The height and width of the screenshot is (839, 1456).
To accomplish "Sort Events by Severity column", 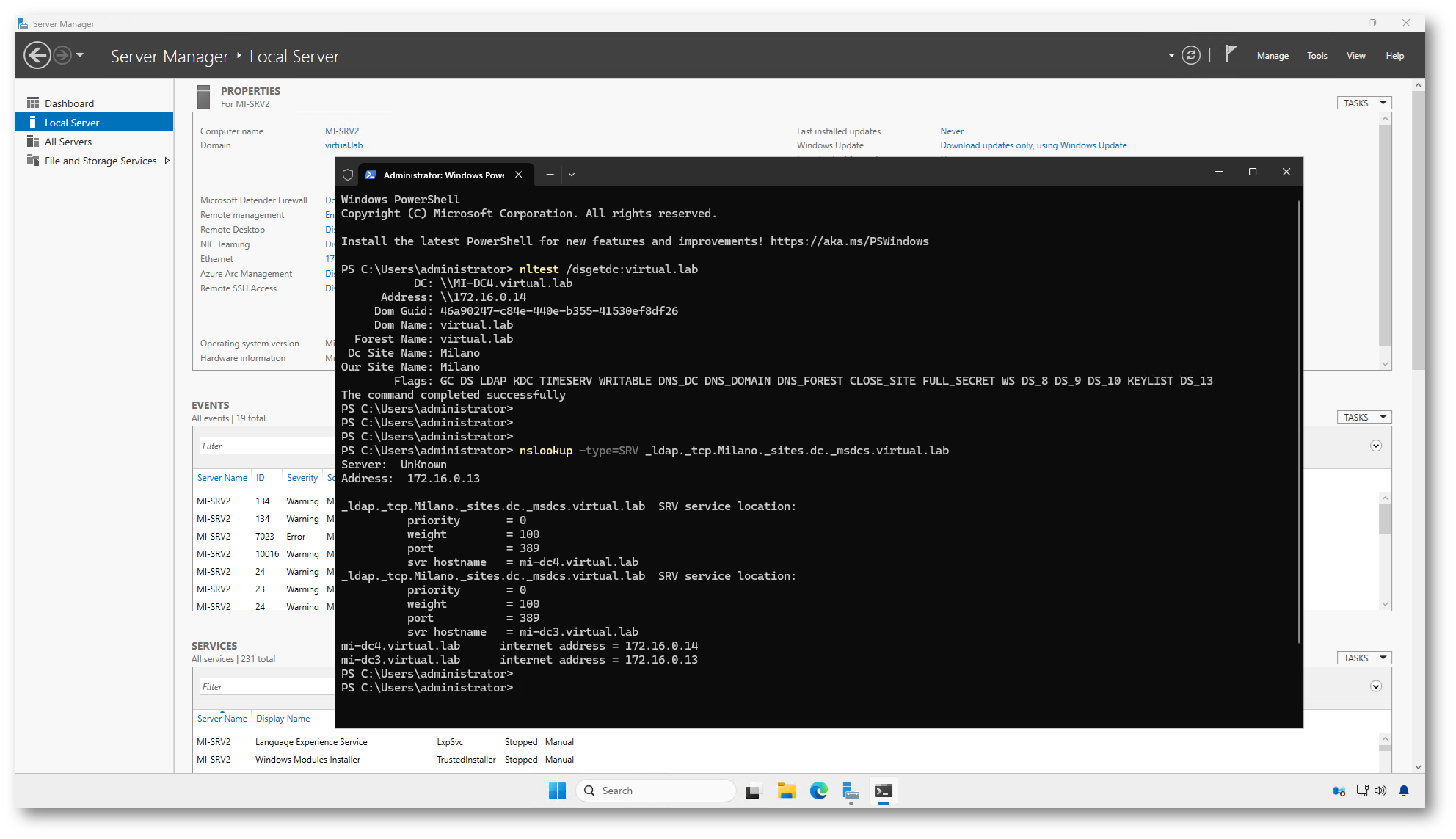I will (302, 478).
